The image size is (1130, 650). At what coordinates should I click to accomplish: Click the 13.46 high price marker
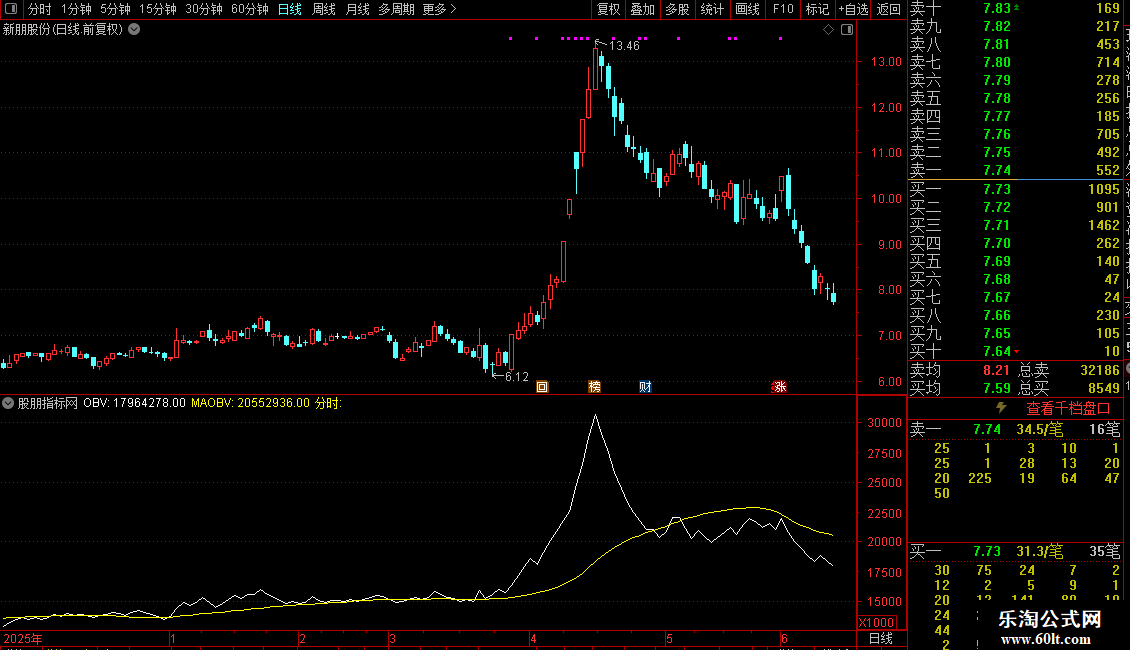(x=624, y=45)
